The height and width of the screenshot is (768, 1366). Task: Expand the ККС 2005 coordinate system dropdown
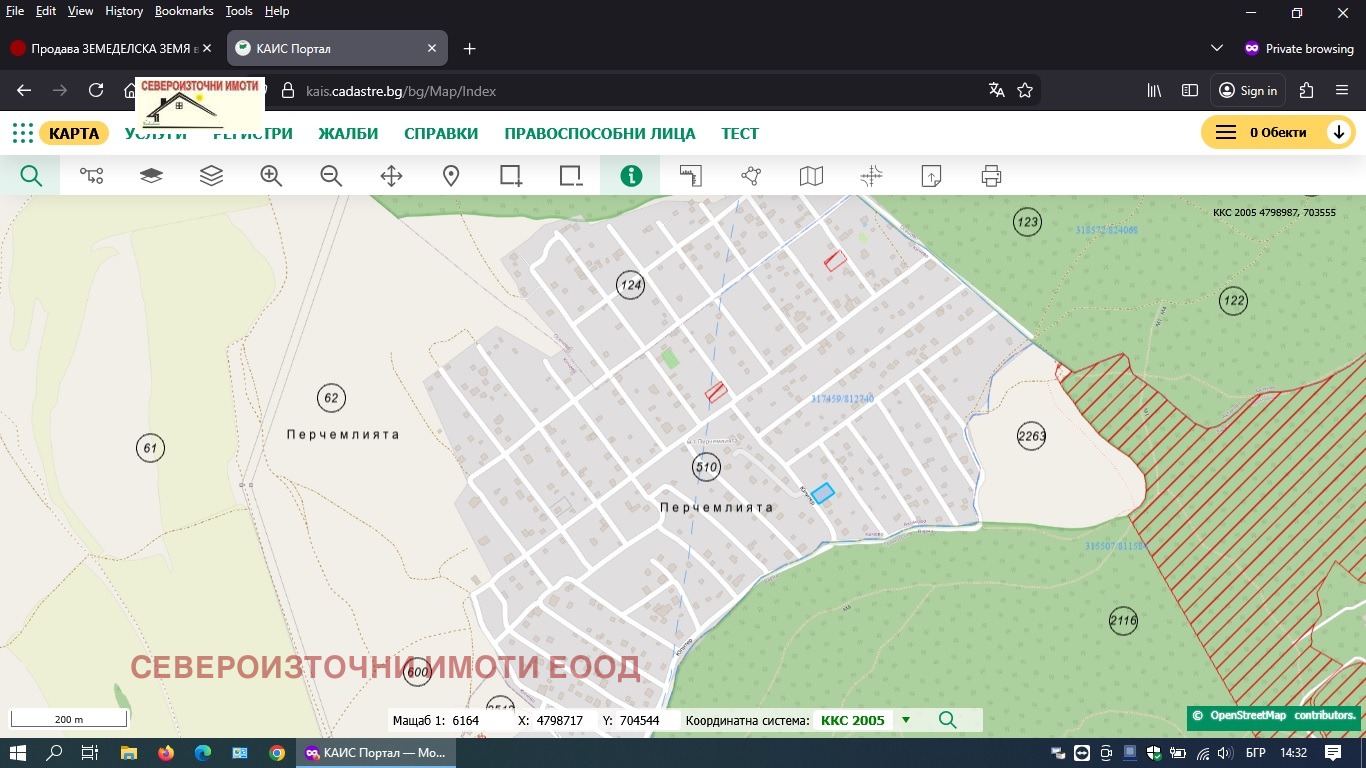(906, 720)
